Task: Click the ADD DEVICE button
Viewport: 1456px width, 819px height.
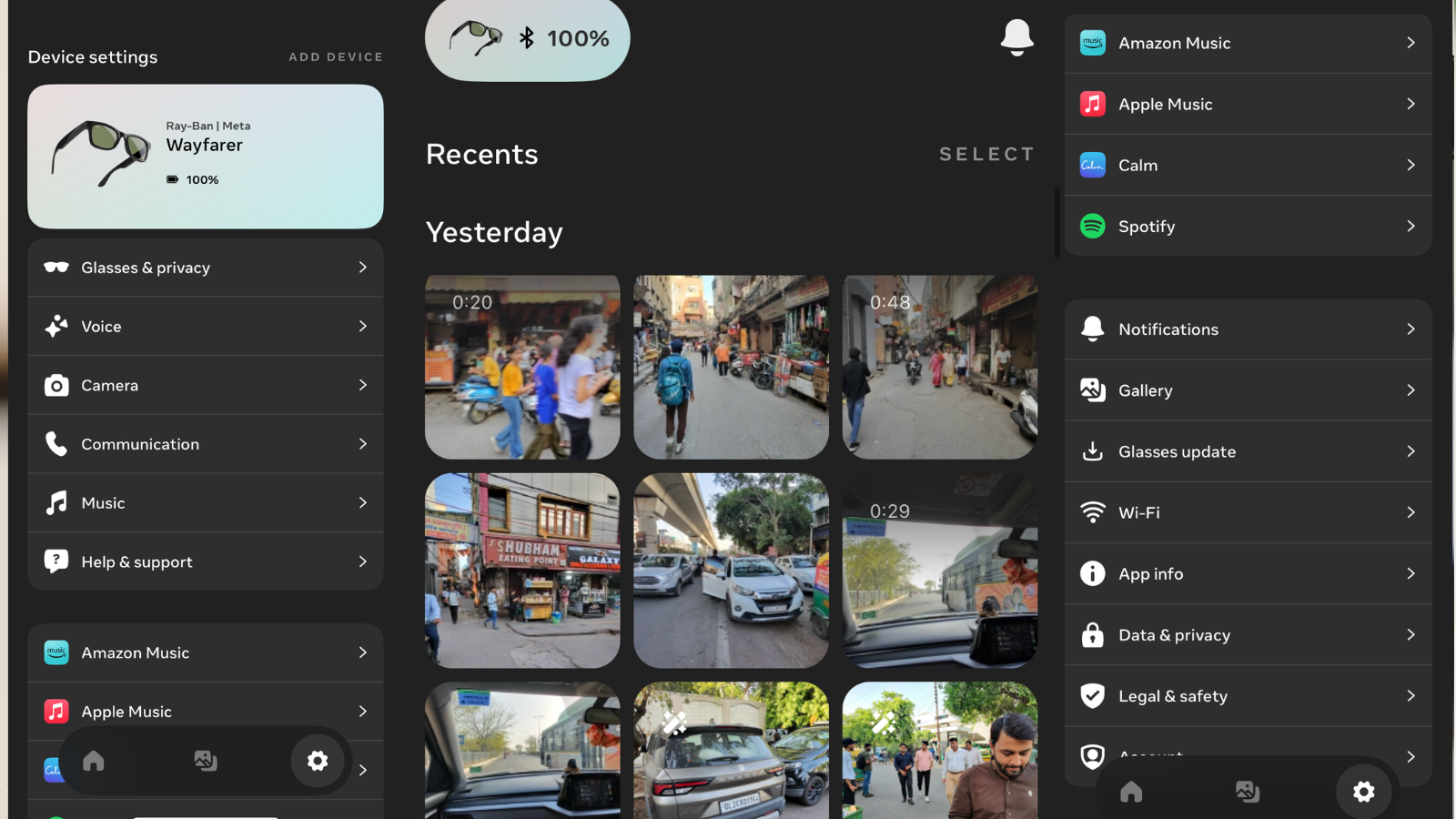Action: point(336,56)
